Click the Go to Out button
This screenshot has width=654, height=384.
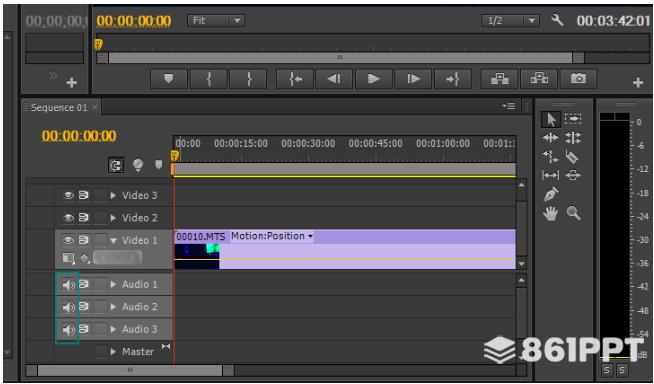[453, 78]
